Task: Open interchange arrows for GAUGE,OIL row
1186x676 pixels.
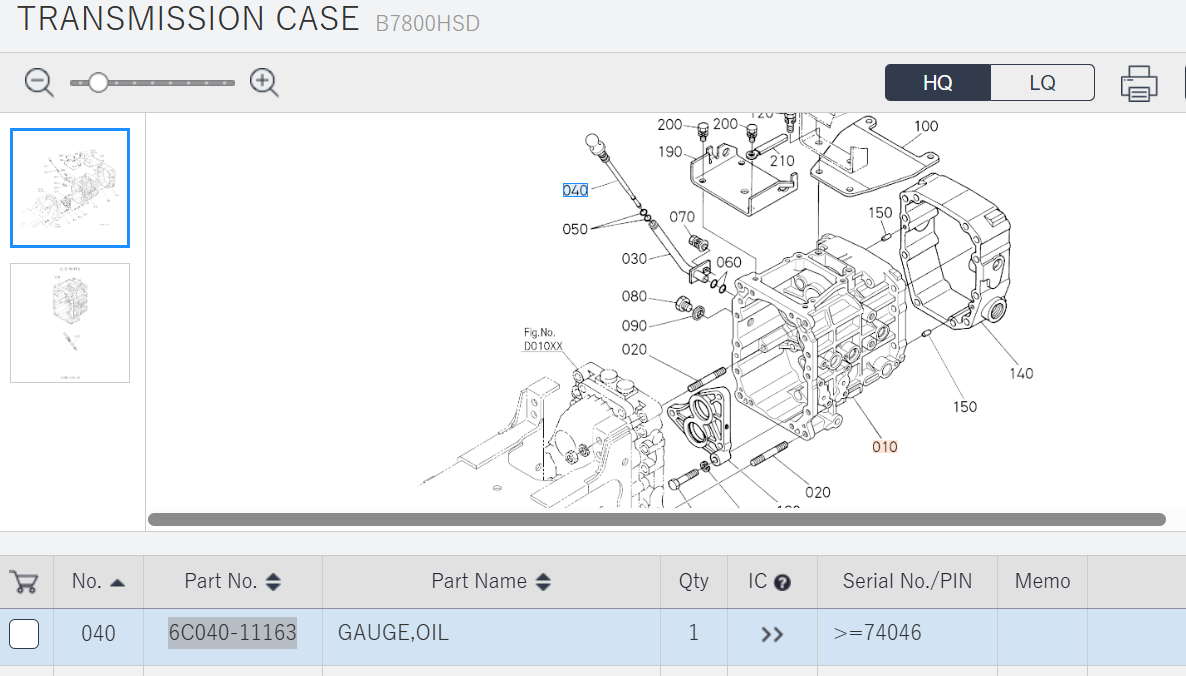Action: click(x=772, y=634)
